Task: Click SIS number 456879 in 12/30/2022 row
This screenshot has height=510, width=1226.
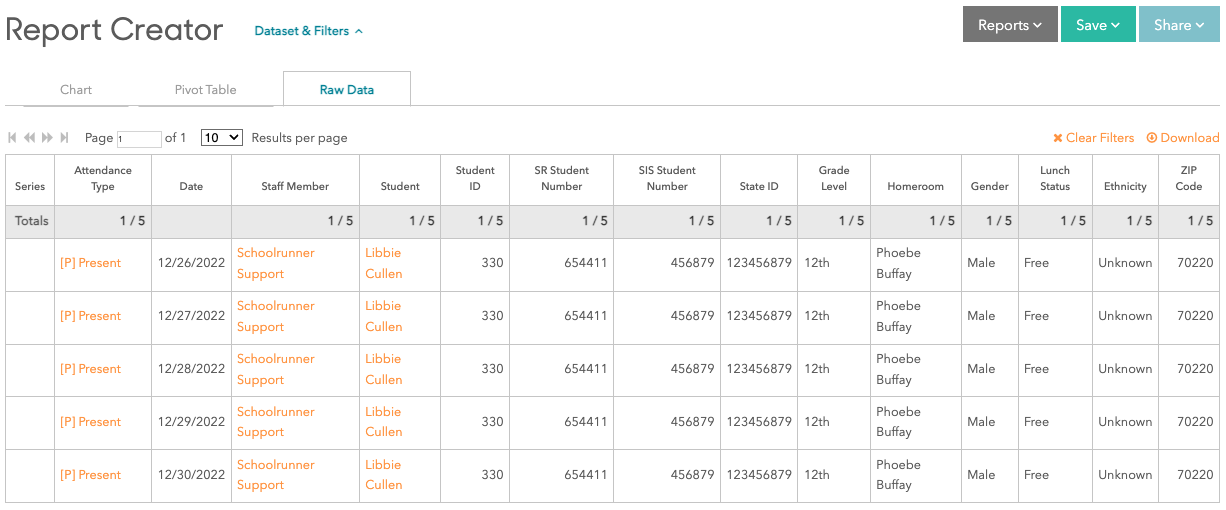Action: pos(692,475)
